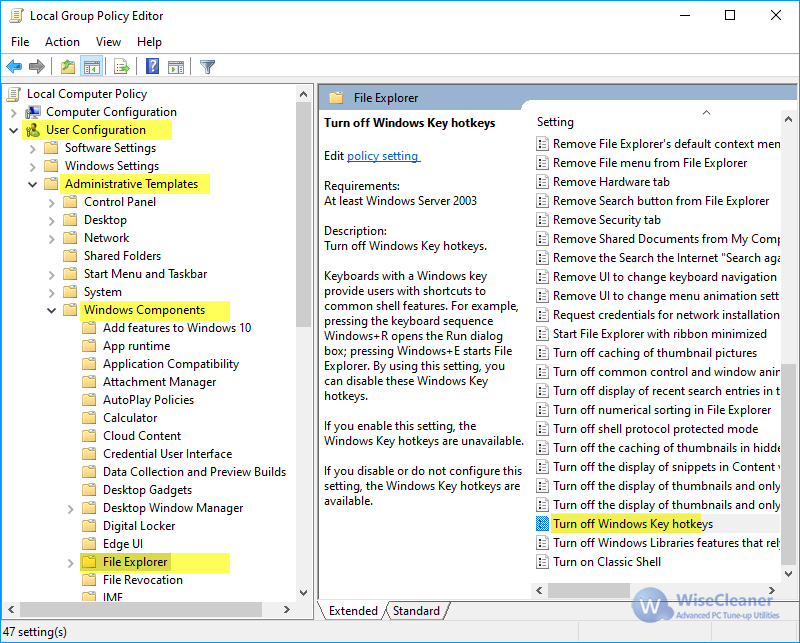Expand the Windows Settings node
This screenshot has width=800, height=643.
pyautogui.click(x=33, y=166)
